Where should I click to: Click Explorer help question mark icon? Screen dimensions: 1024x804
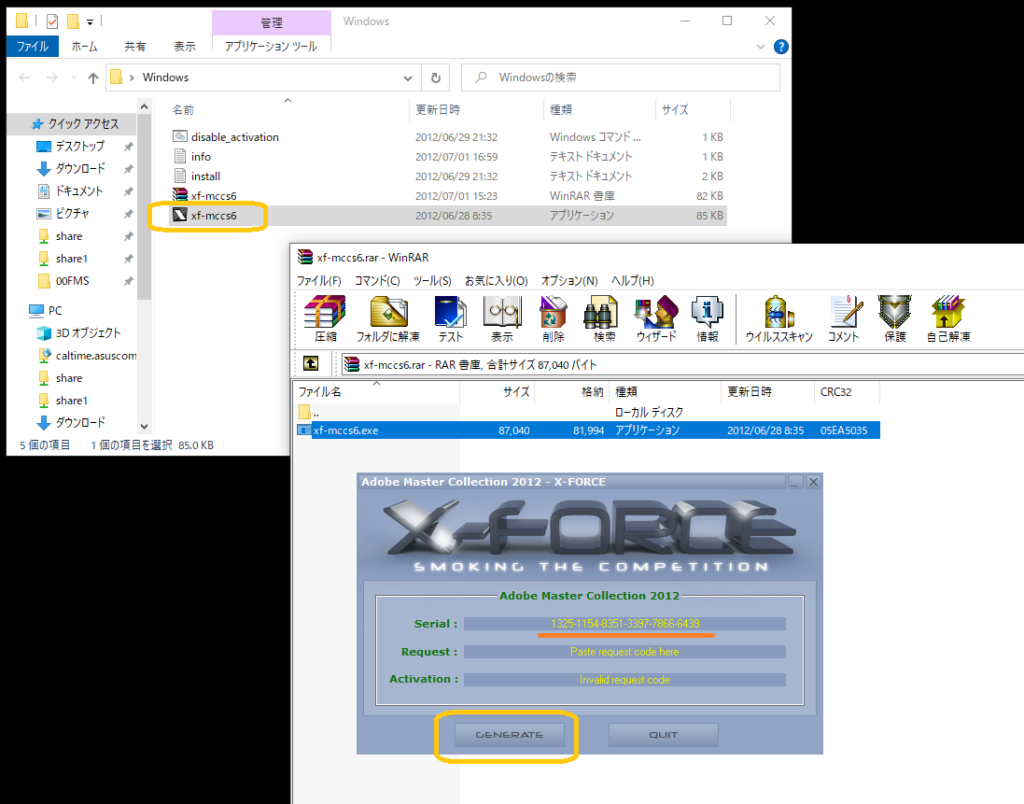(x=780, y=46)
